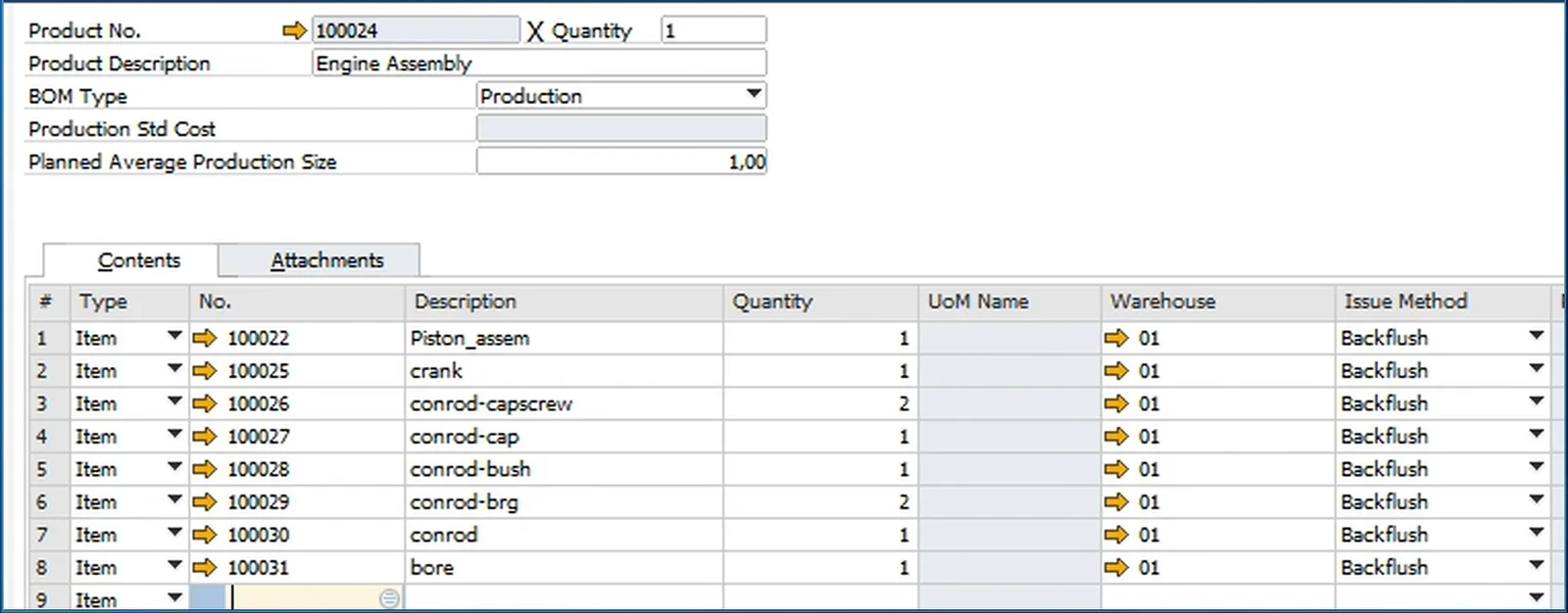Screen dimensions: 1568x613
Task: Open Issue Method dropdown for Piston_assem row
Action: (x=1536, y=337)
